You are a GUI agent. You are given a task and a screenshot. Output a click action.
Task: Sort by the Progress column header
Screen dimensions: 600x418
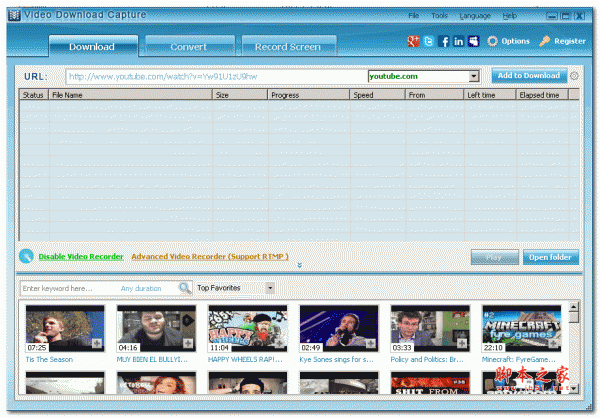[308, 95]
